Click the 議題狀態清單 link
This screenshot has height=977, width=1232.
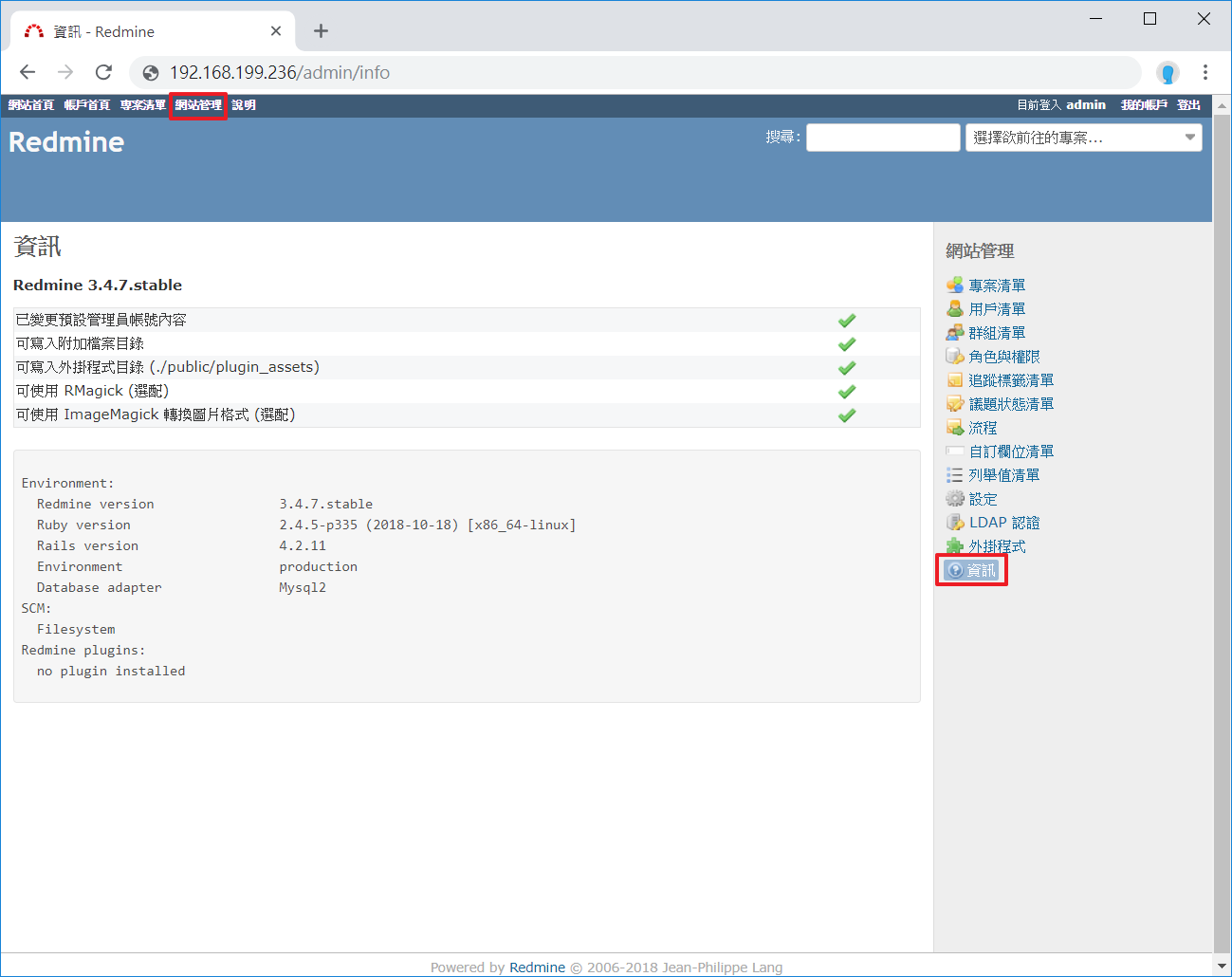[1011, 403]
